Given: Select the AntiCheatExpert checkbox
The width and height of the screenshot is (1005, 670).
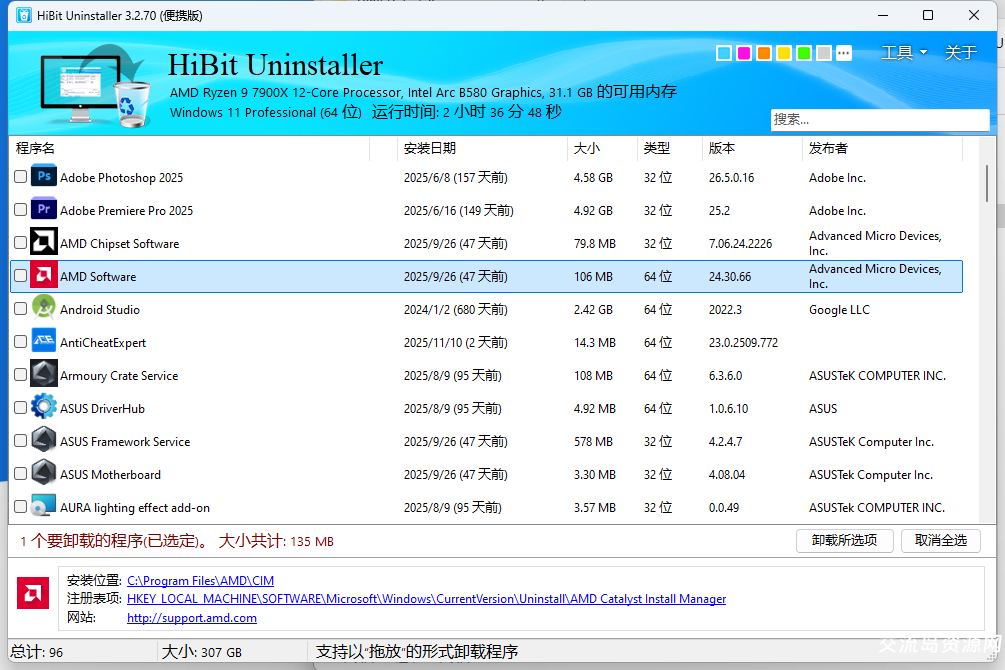Looking at the screenshot, I should click(x=21, y=342).
